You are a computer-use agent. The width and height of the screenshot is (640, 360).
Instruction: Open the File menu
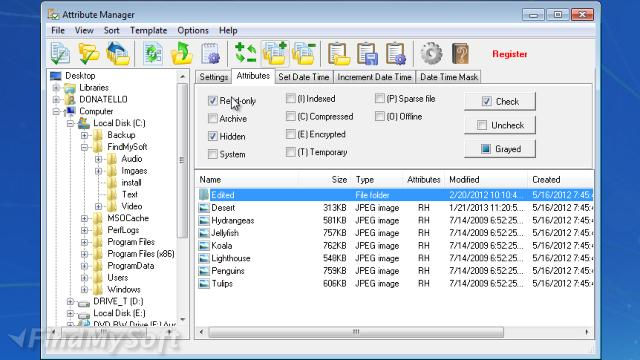click(58, 30)
